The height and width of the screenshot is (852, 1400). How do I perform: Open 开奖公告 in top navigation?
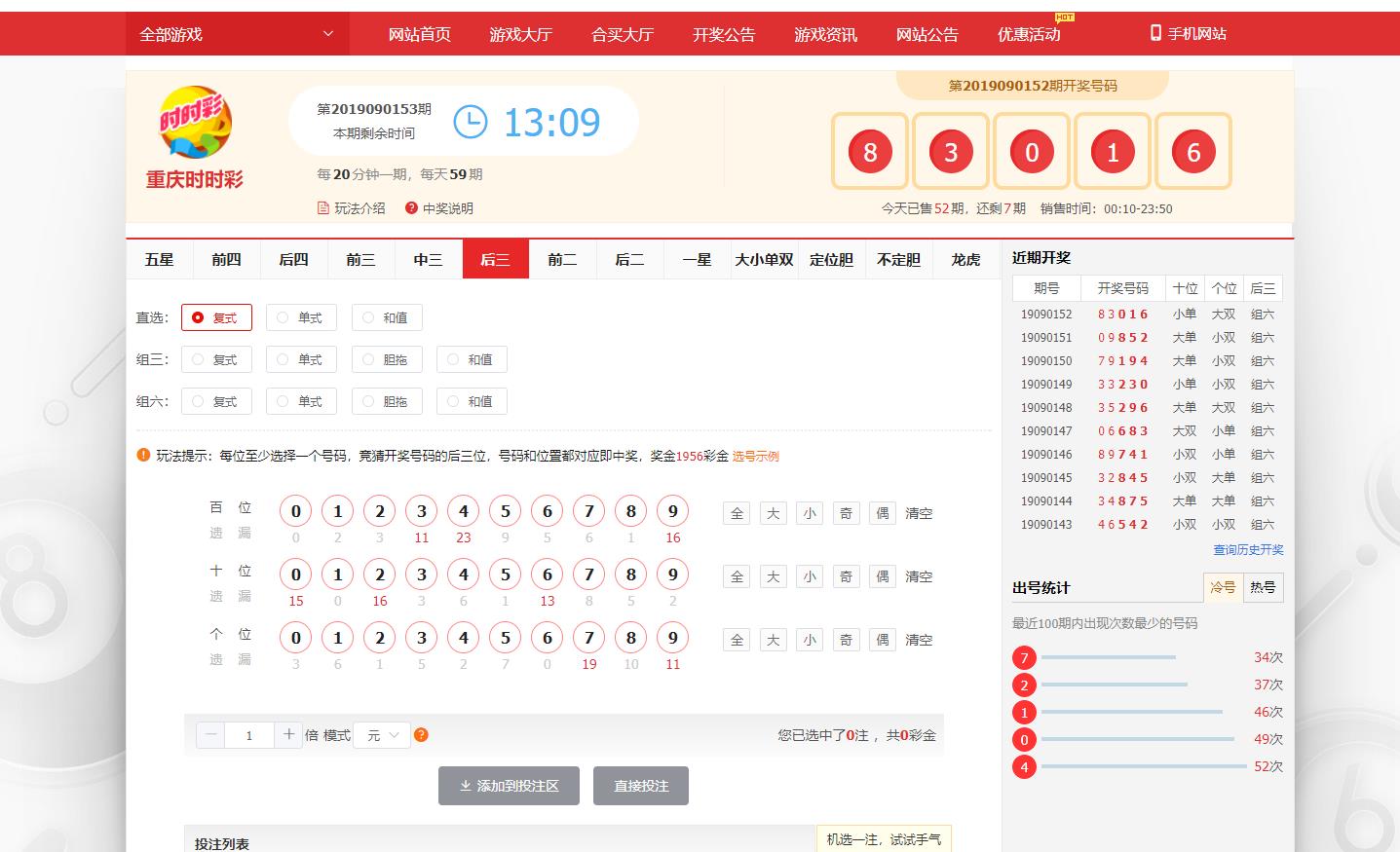[x=723, y=34]
